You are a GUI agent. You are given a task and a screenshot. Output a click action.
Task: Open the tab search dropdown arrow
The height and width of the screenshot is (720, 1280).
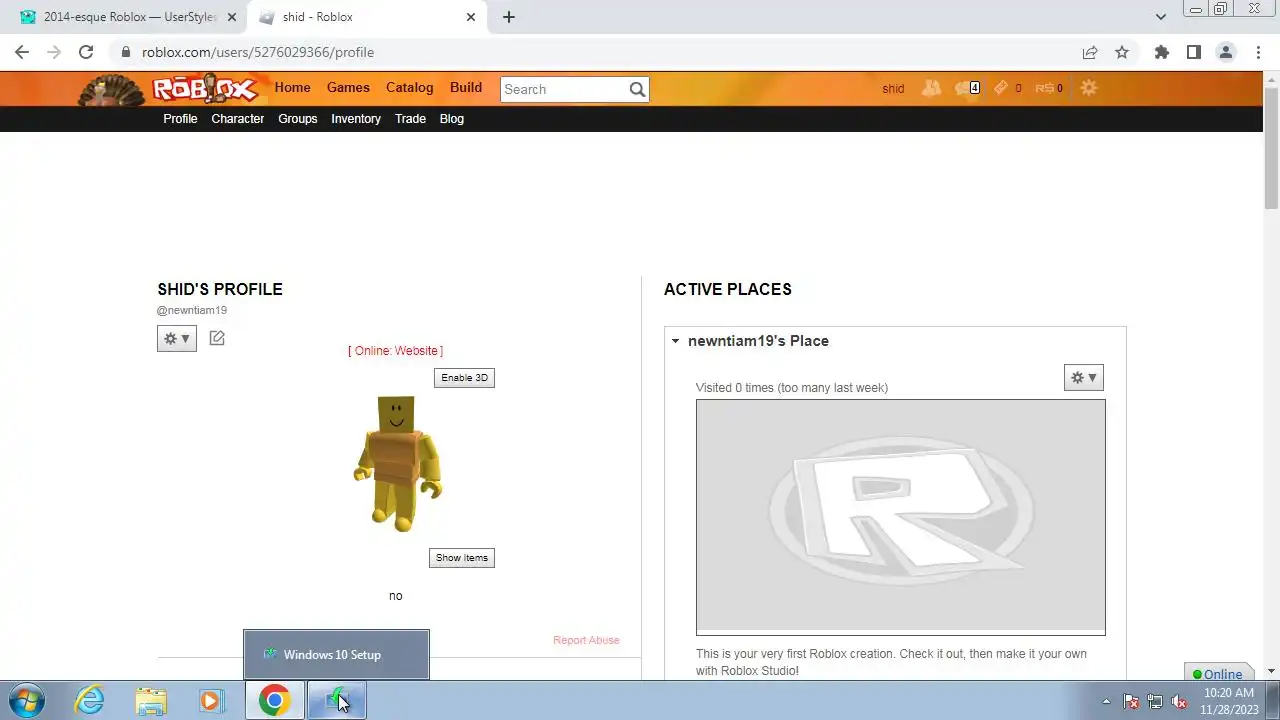point(1161,17)
